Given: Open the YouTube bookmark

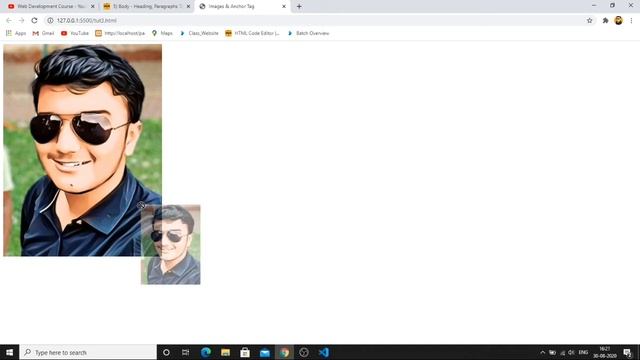Looking at the screenshot, I should pos(75,33).
